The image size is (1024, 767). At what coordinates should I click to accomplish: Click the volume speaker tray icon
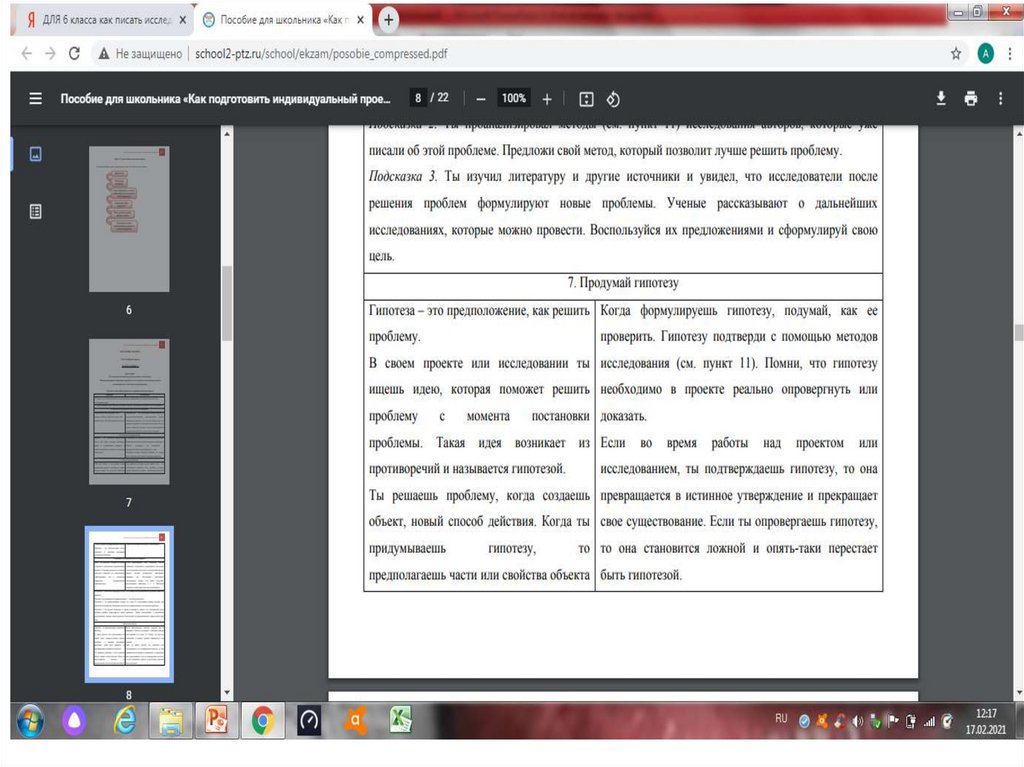857,721
